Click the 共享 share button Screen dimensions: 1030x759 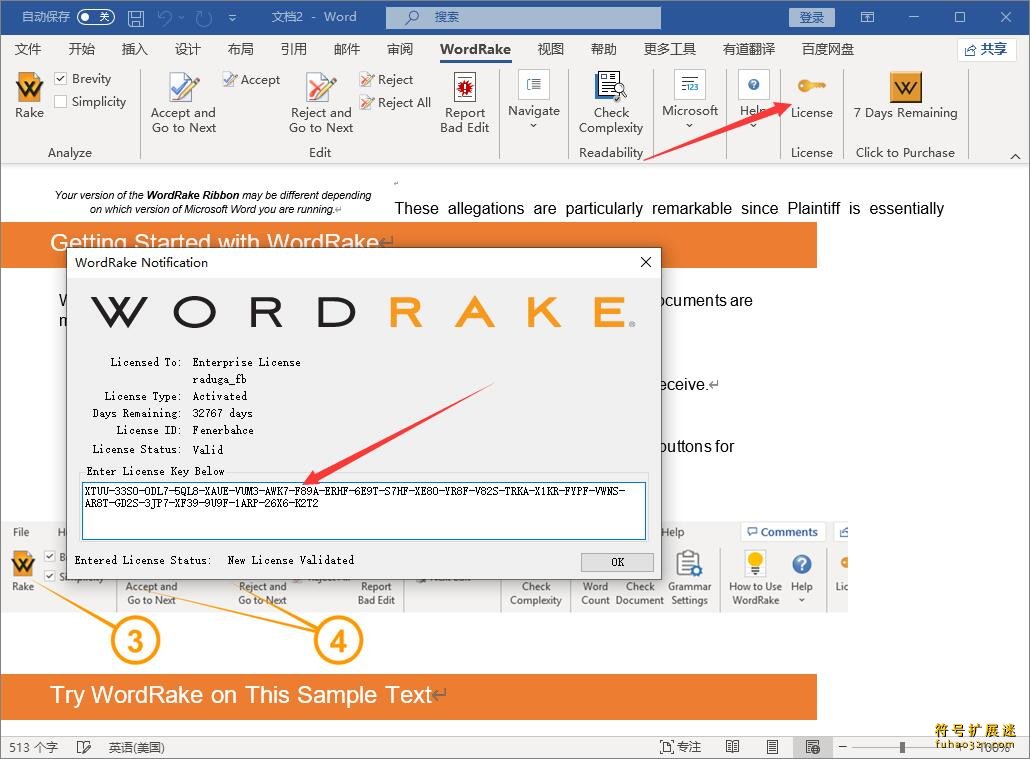987,49
